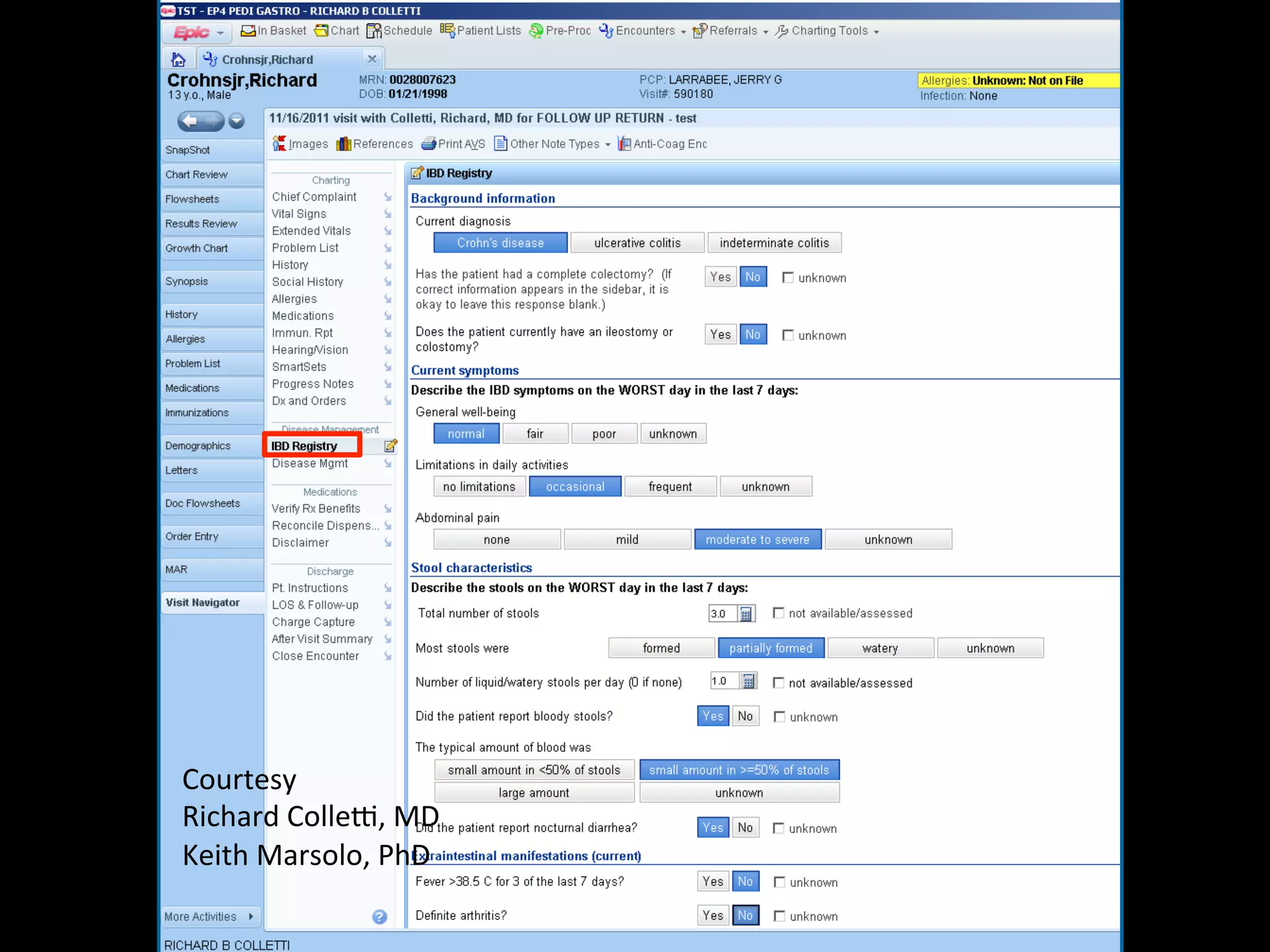The width and height of the screenshot is (1270, 952).
Task: Check not available/assessed for total stools
Action: pos(778,613)
